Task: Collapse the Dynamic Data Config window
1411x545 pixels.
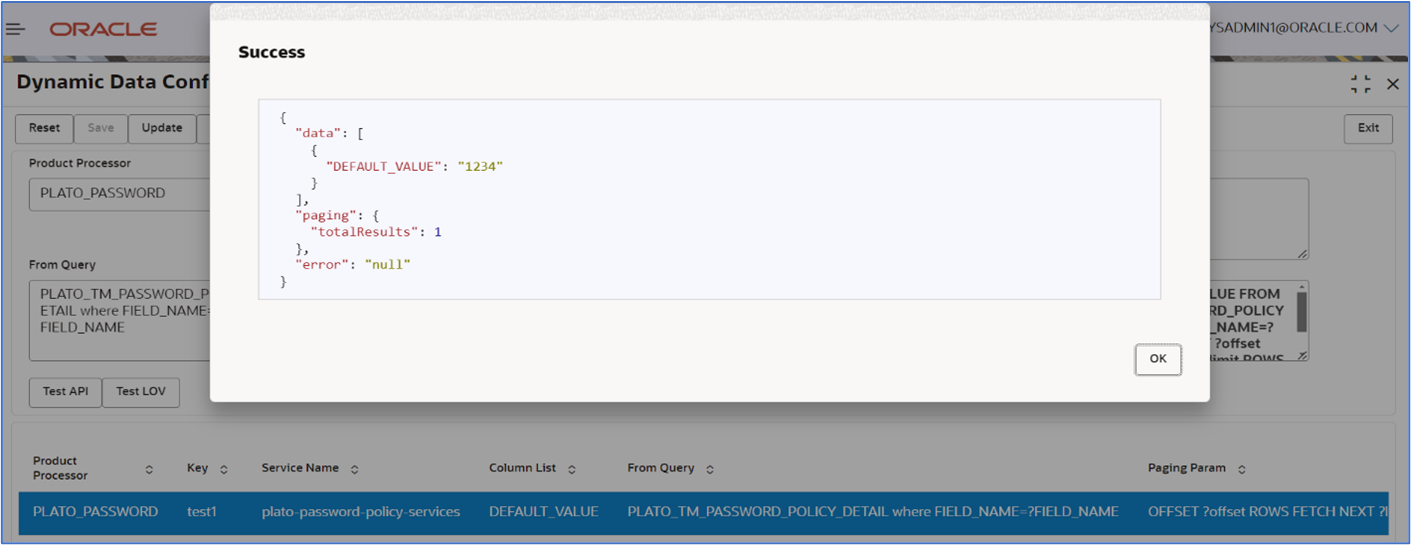Action: pyautogui.click(x=1360, y=84)
